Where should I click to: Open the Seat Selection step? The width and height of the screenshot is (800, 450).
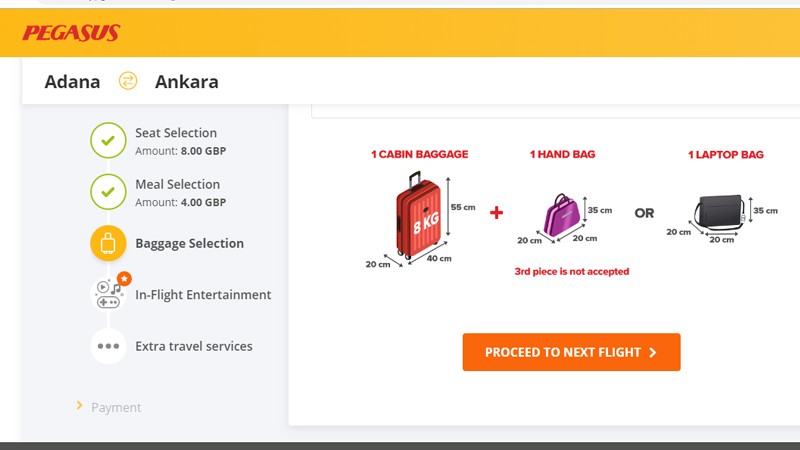tap(176, 133)
